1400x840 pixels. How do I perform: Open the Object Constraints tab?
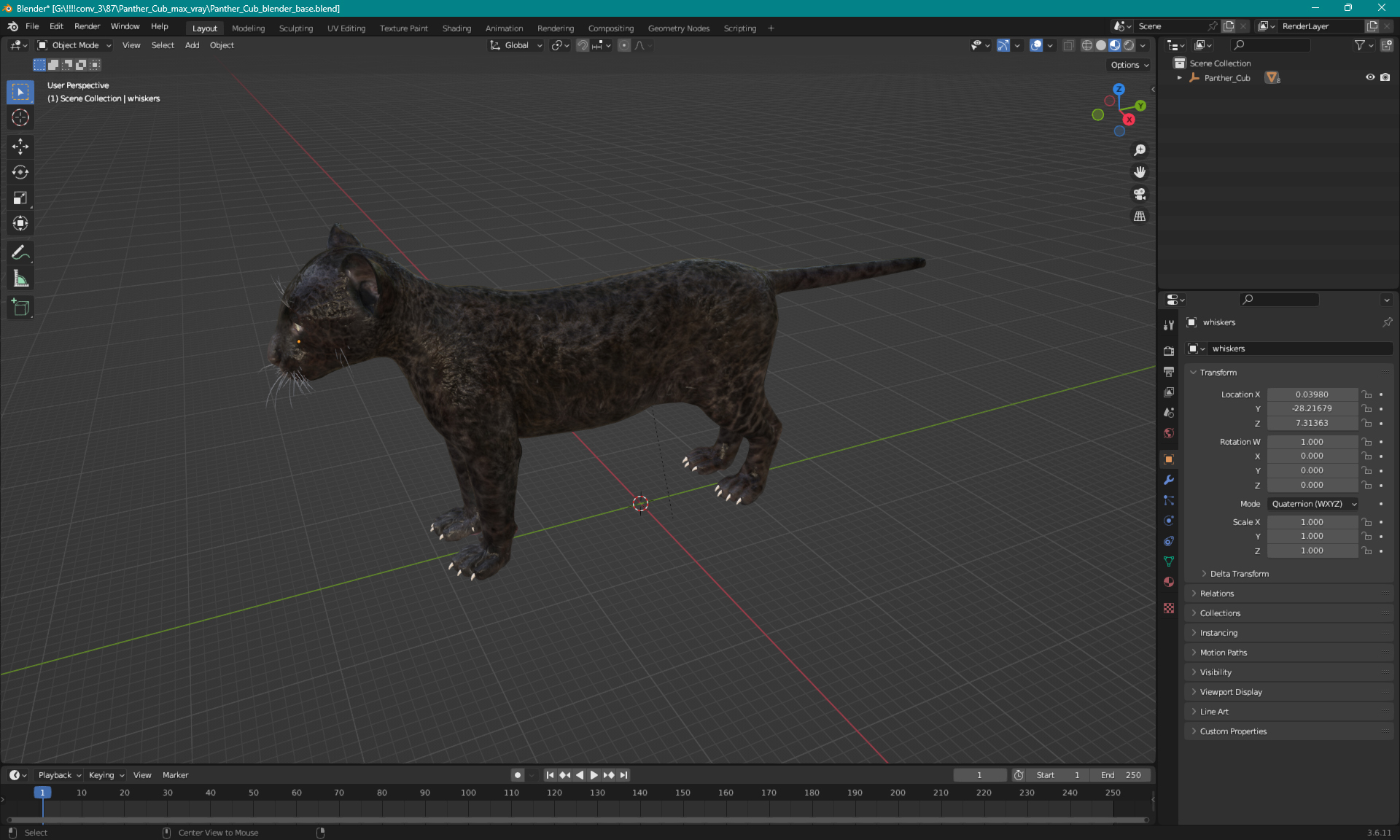tap(1169, 541)
